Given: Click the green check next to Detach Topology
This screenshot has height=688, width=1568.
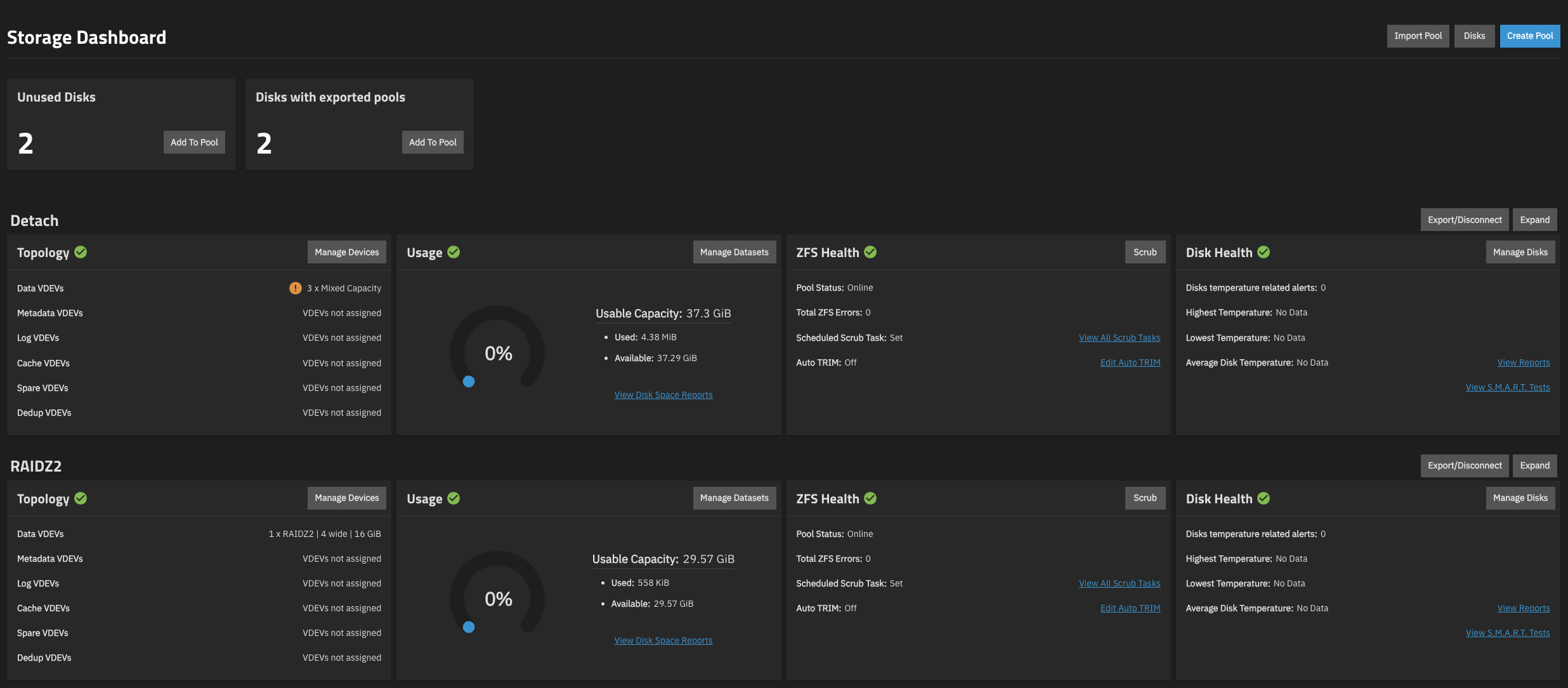Looking at the screenshot, I should click(x=81, y=252).
